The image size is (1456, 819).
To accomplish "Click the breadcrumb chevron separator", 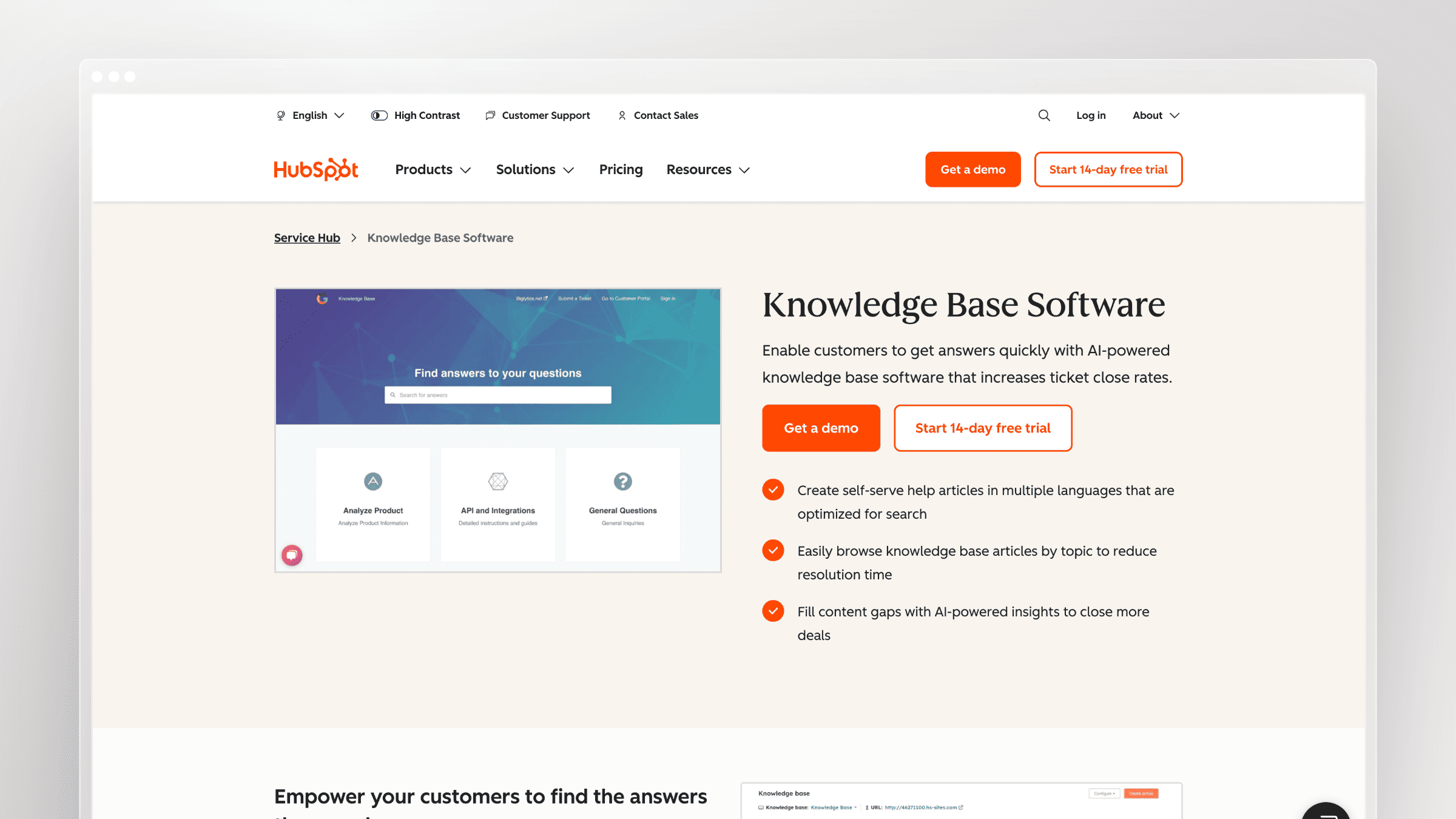I will [x=354, y=238].
